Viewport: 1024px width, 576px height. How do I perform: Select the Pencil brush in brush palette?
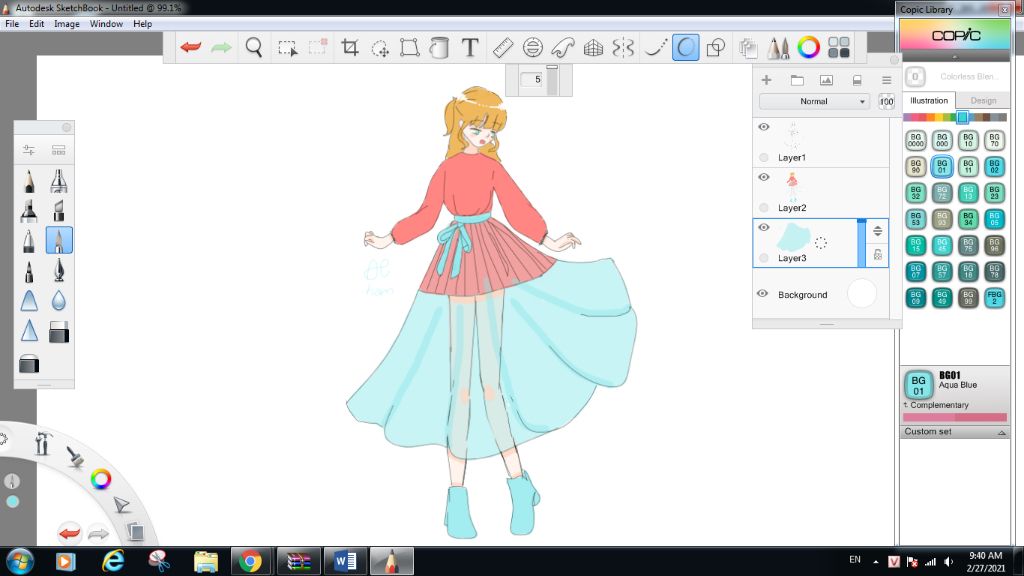29,181
